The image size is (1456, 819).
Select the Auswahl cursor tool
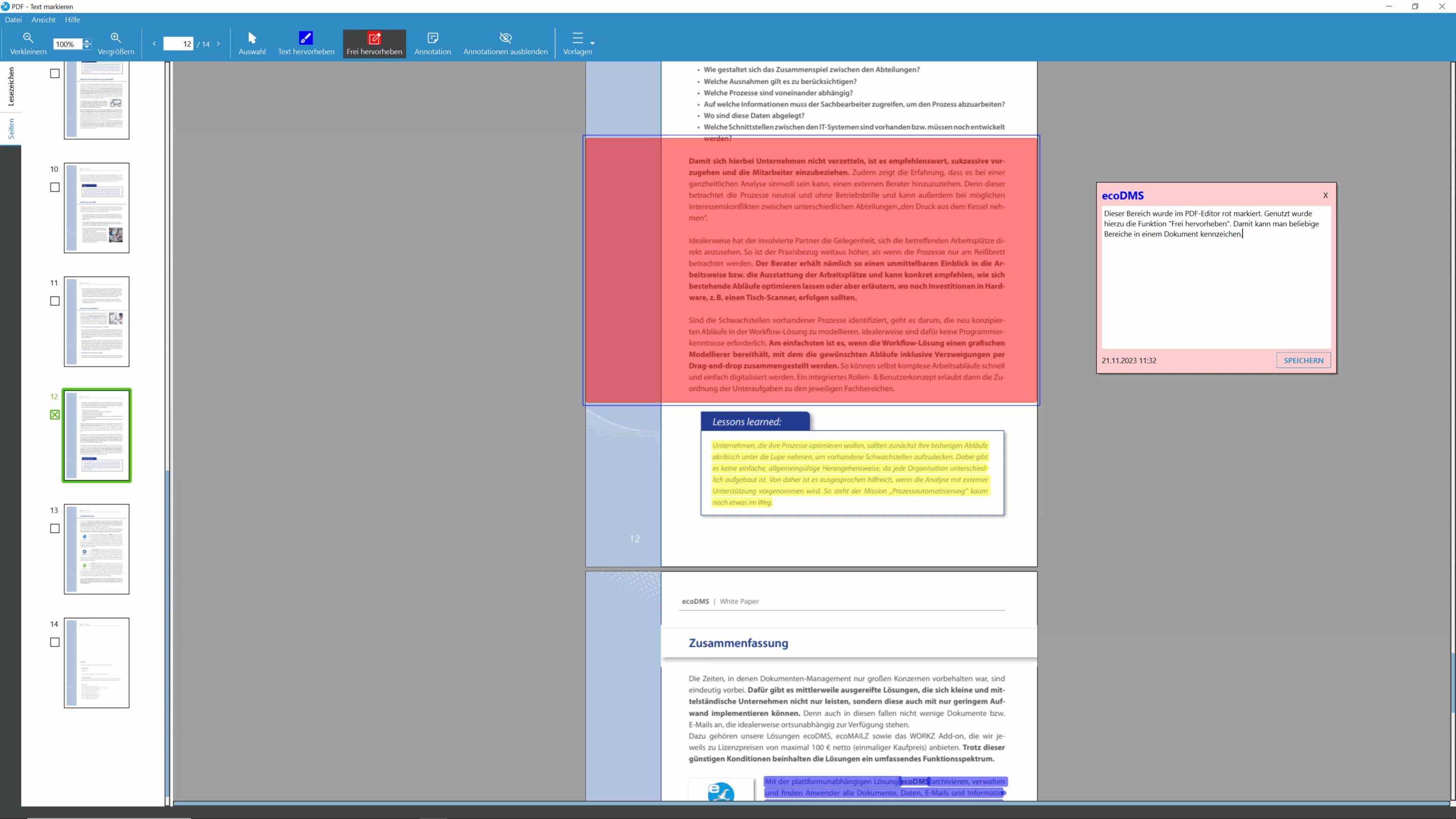pyautogui.click(x=252, y=43)
